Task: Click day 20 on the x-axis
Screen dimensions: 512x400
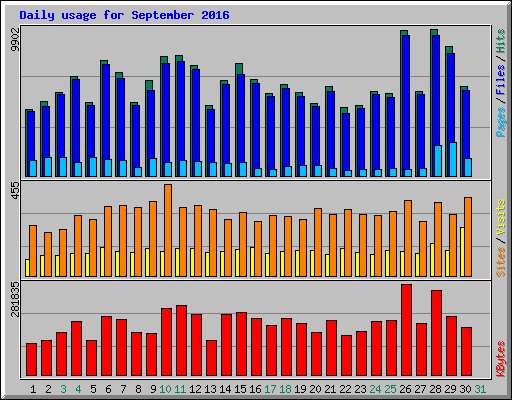Action: point(315,389)
